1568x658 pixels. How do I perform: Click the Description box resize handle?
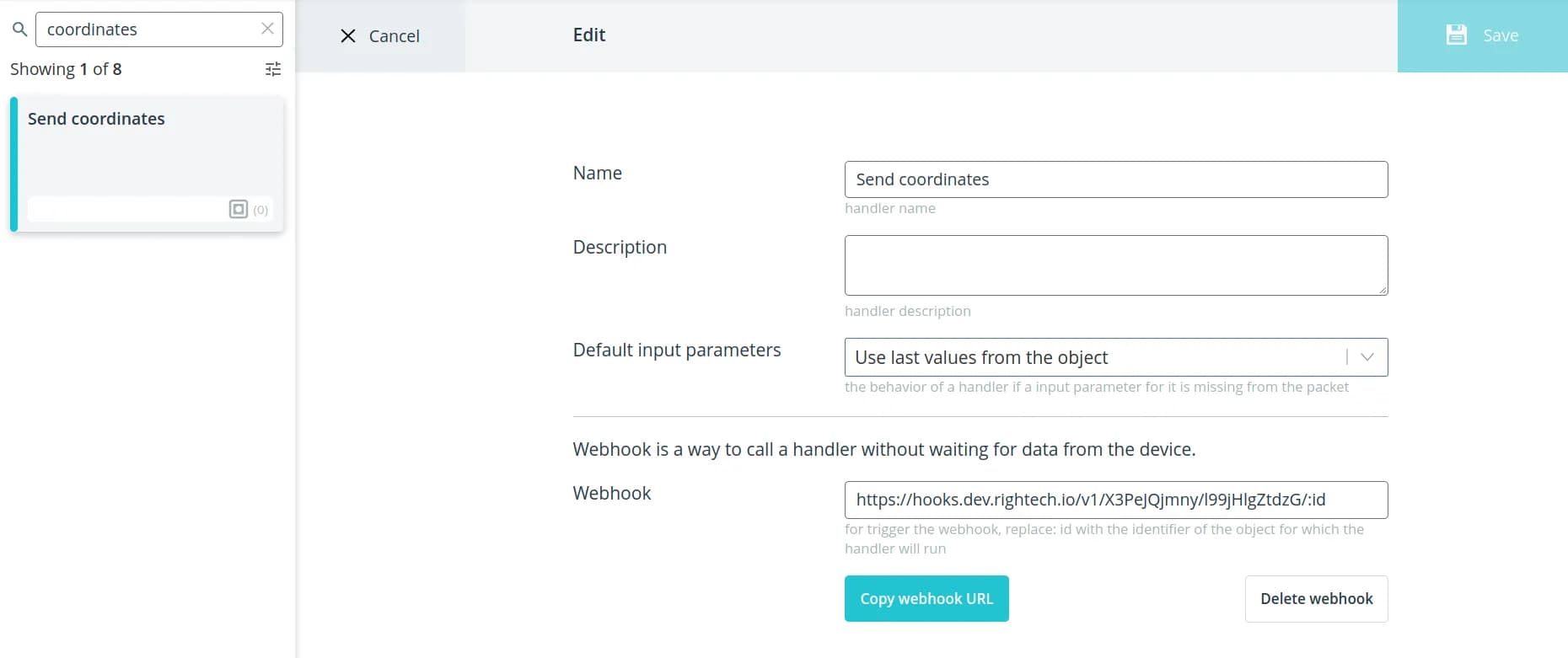tap(1382, 289)
